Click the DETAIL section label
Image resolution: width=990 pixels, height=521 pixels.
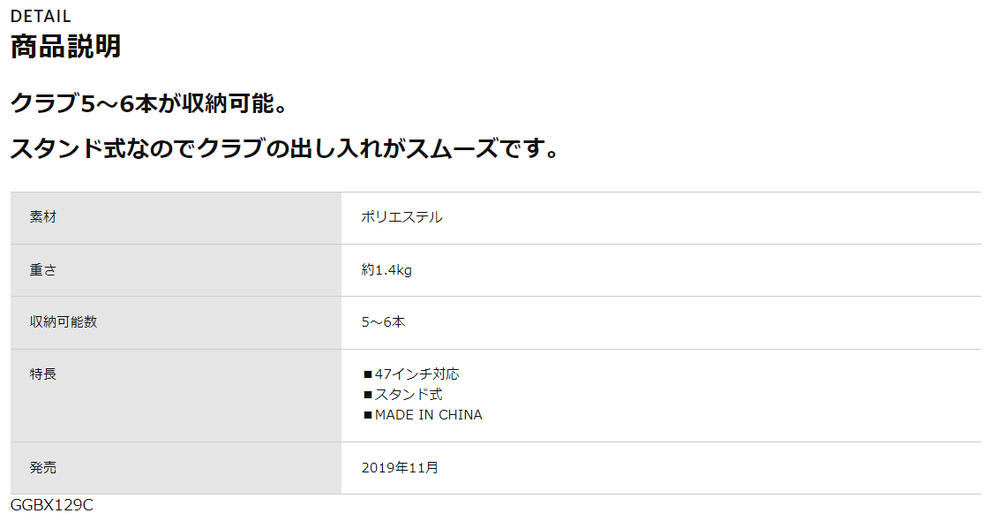point(40,16)
